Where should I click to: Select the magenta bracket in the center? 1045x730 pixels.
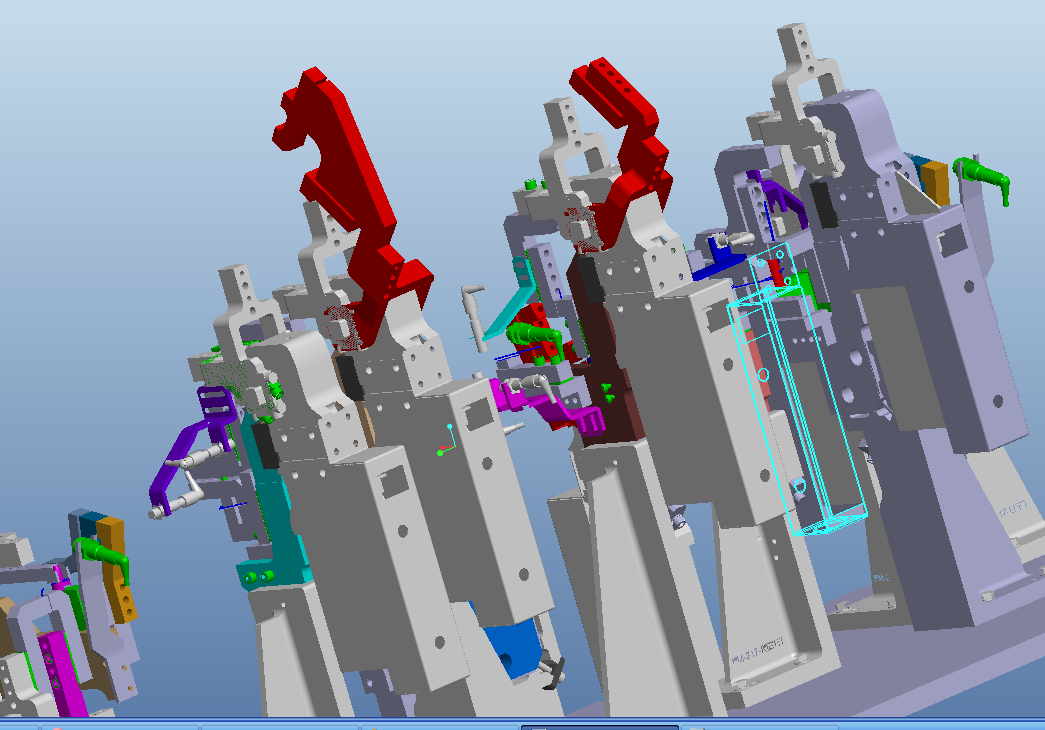(550, 407)
